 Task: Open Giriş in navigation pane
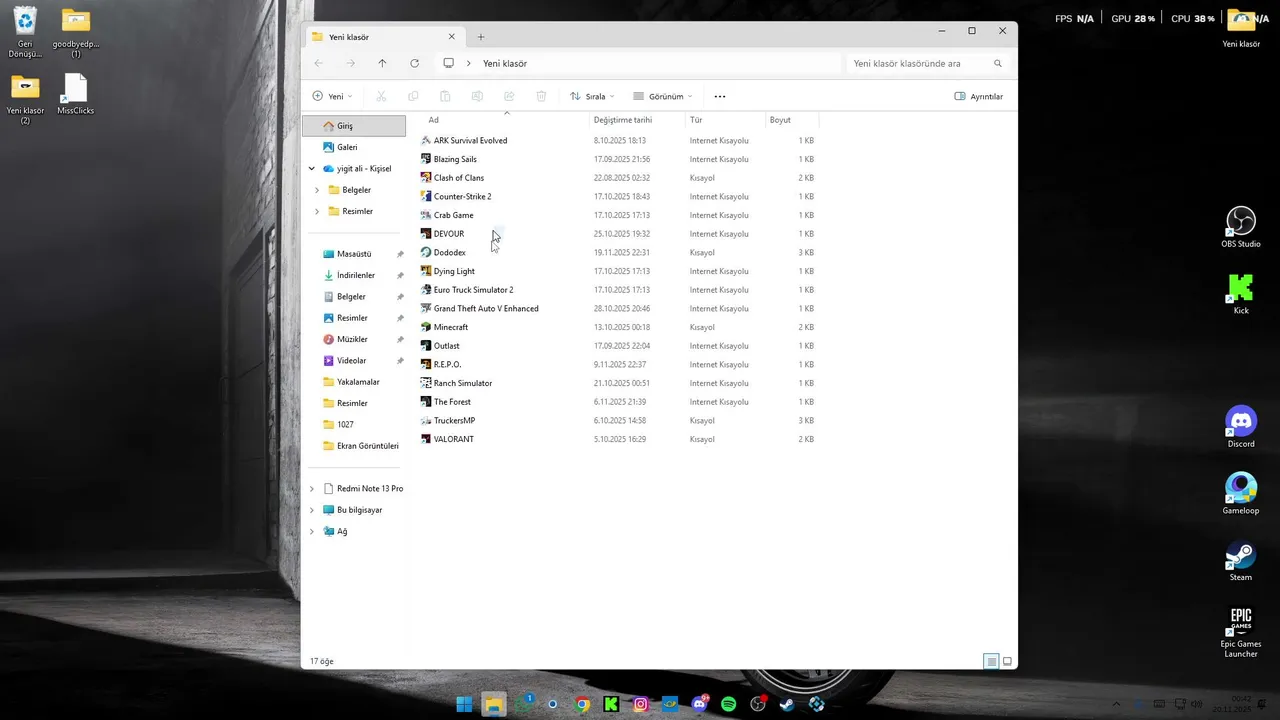tap(354, 126)
